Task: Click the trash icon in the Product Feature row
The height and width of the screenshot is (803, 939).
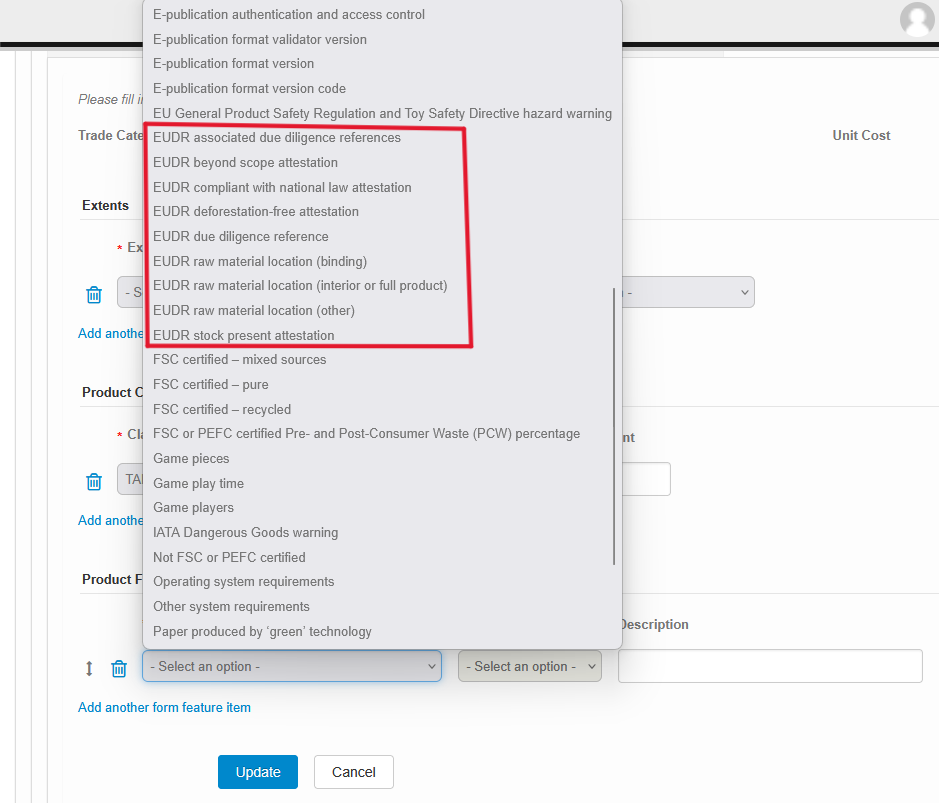Action: point(119,667)
